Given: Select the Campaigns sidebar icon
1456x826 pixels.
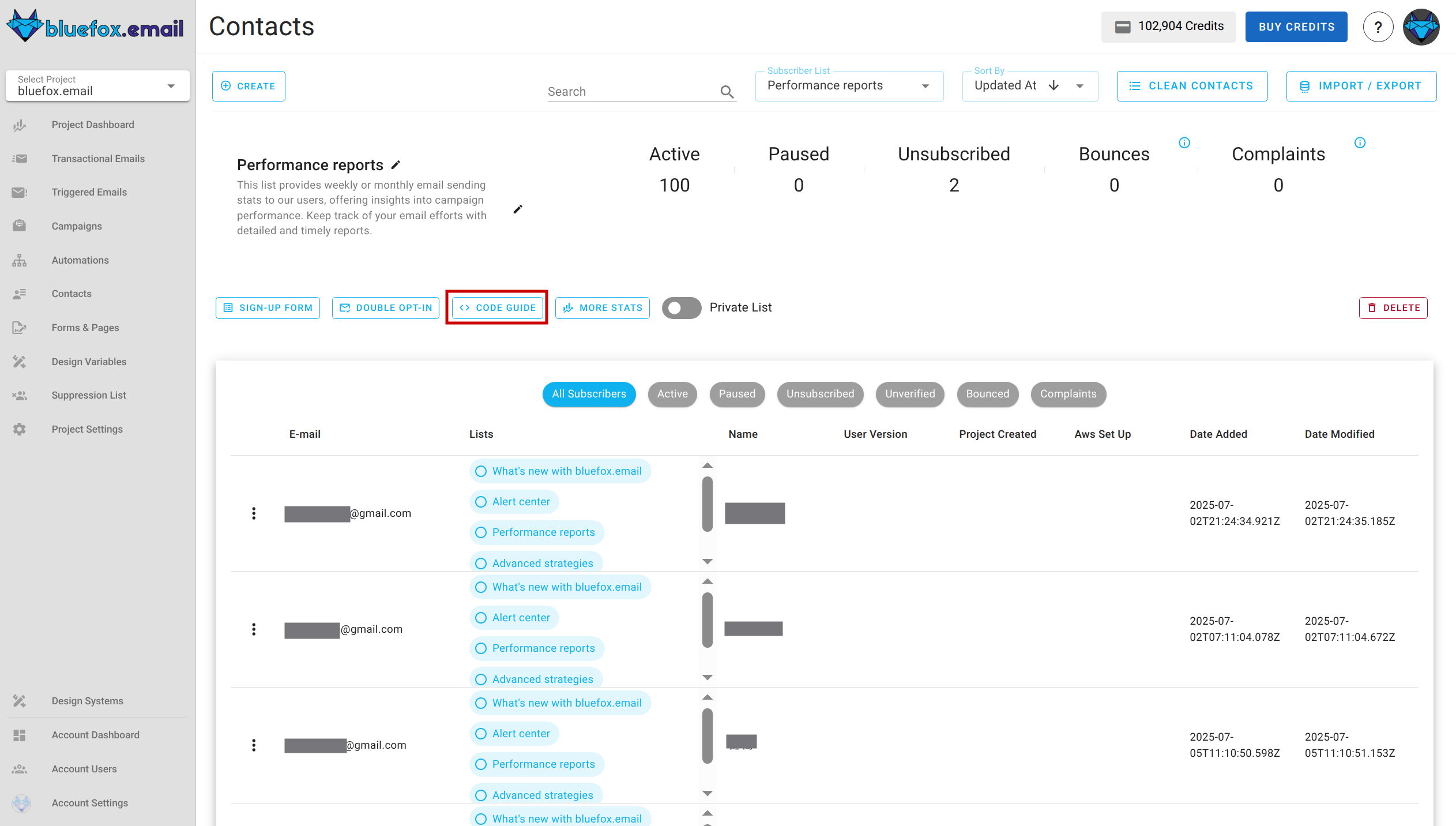Looking at the screenshot, I should tap(20, 226).
